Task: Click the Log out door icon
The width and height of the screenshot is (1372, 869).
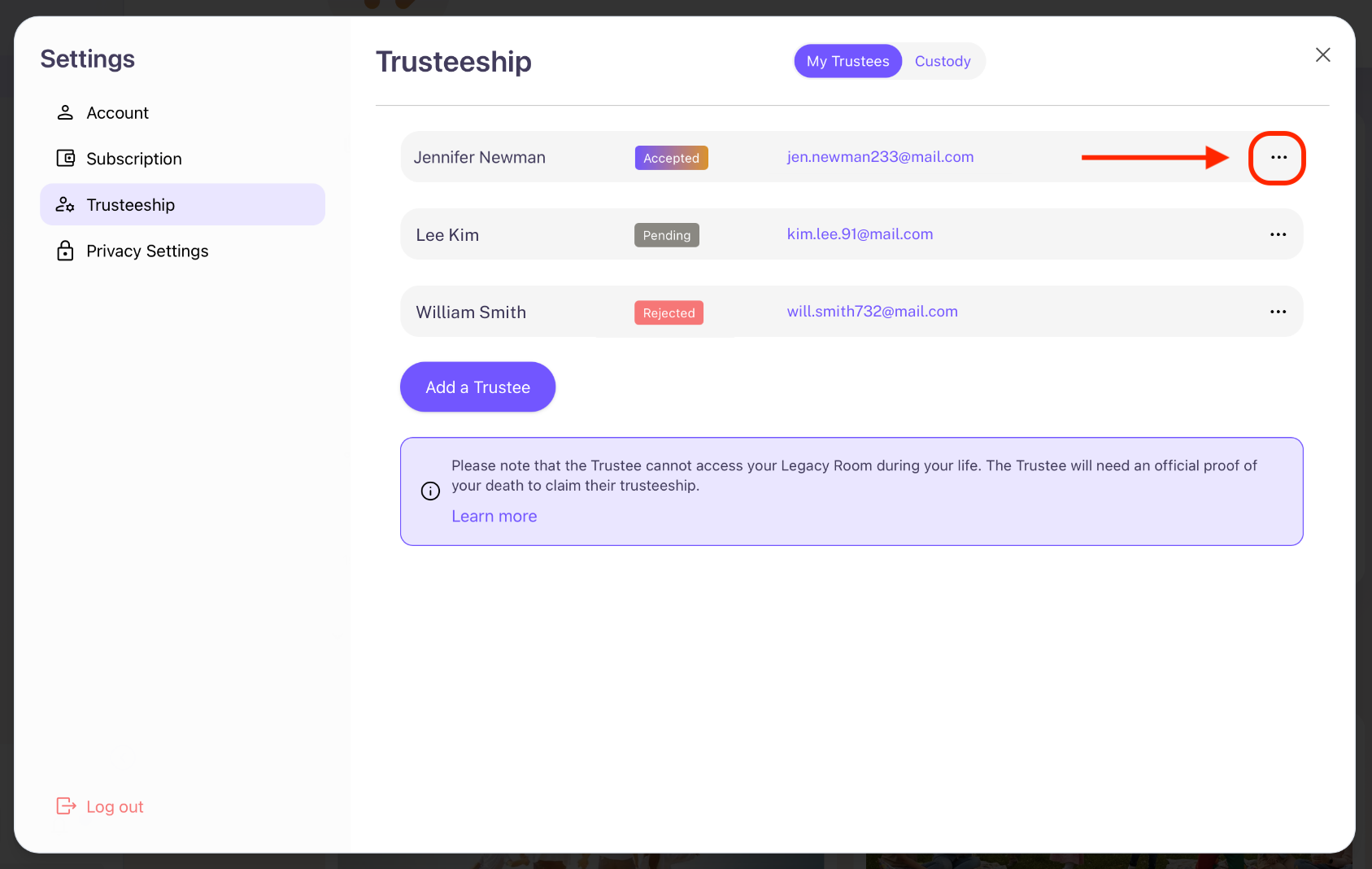Action: click(66, 806)
